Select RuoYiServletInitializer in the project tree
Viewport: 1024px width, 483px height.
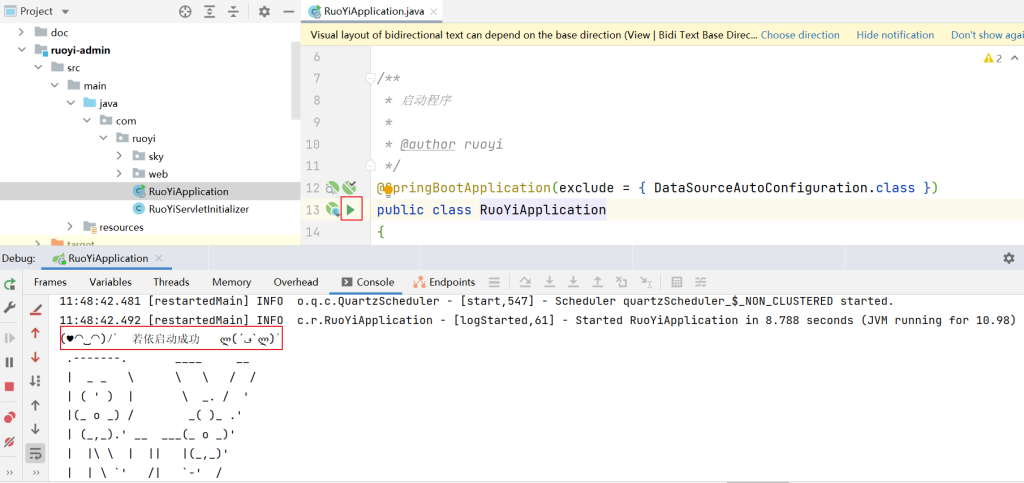(x=198, y=209)
